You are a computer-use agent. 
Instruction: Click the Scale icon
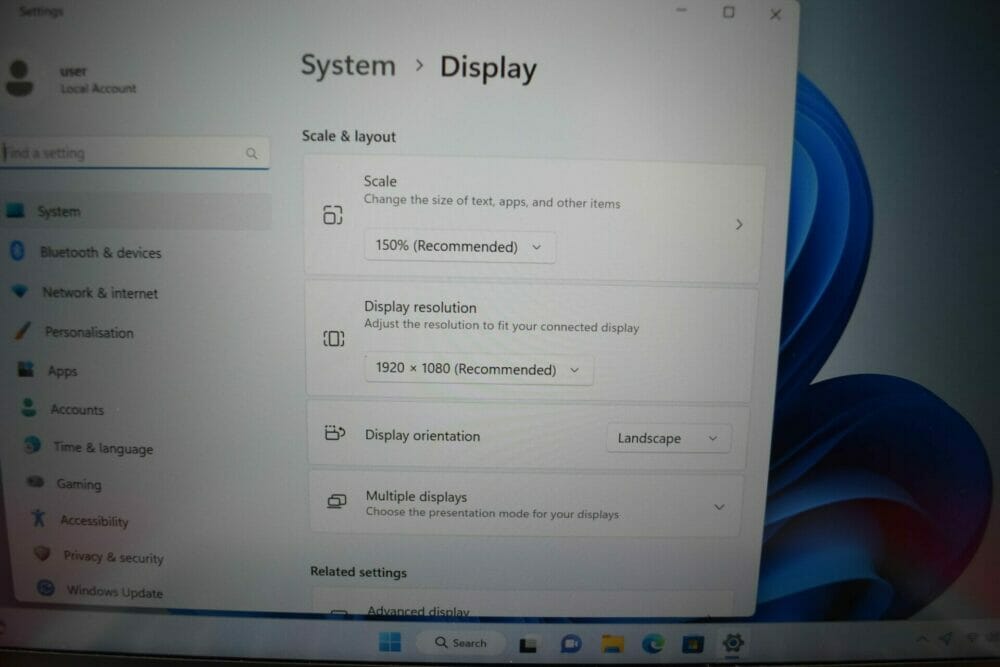[x=332, y=215]
